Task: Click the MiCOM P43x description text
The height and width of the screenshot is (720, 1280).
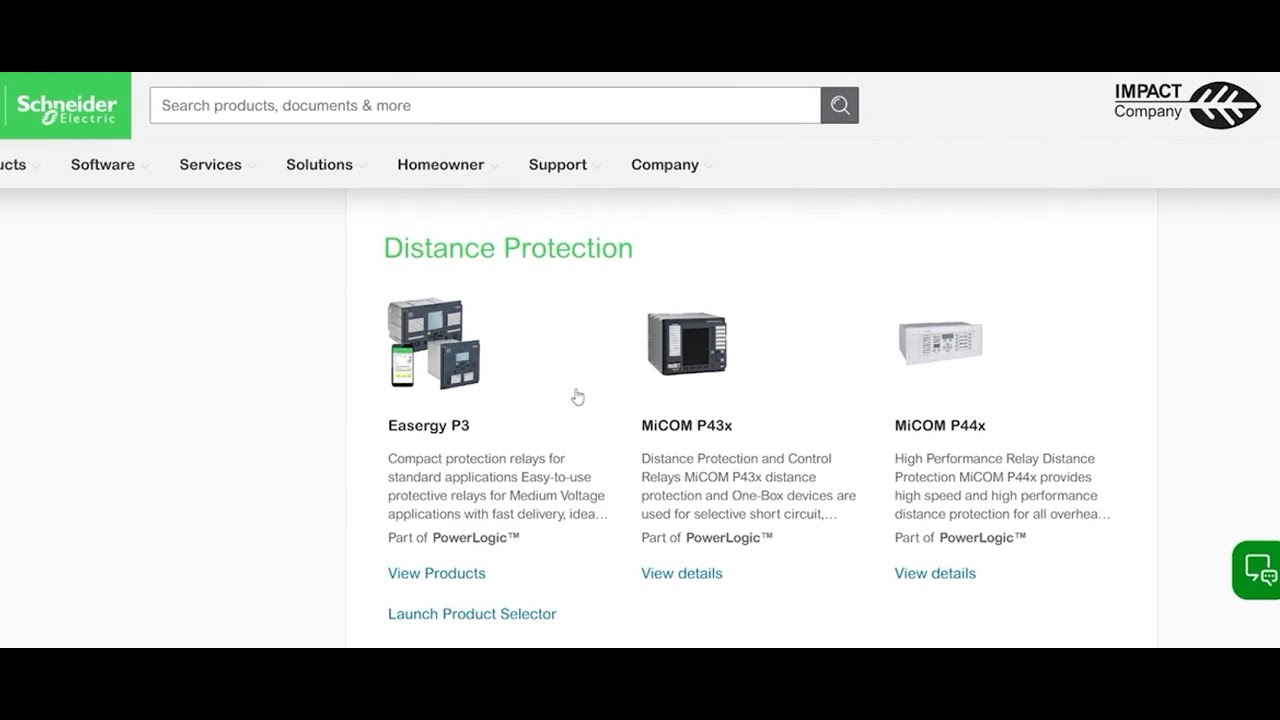Action: [x=749, y=486]
